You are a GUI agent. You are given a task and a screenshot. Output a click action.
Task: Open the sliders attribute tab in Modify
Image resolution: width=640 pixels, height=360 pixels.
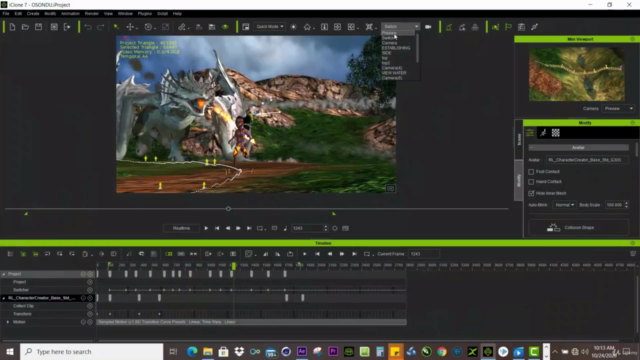(x=530, y=133)
